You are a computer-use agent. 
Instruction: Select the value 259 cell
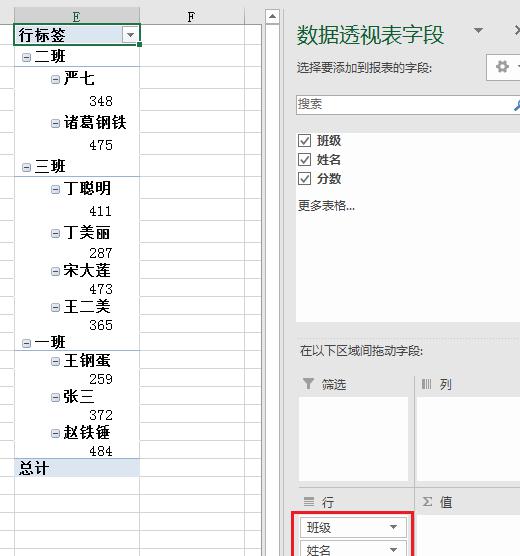pos(77,378)
